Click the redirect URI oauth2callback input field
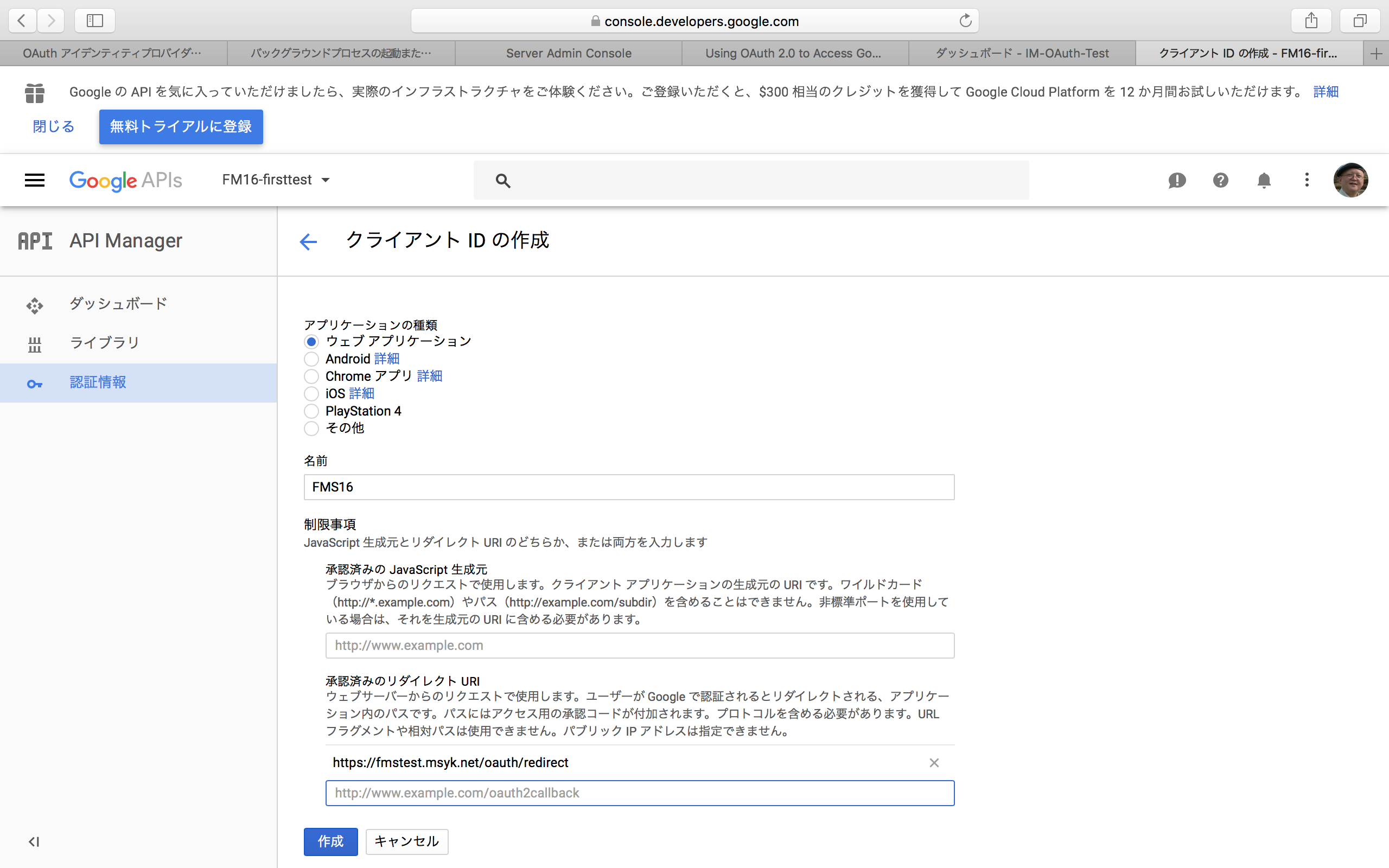This screenshot has width=1389, height=868. (x=640, y=793)
